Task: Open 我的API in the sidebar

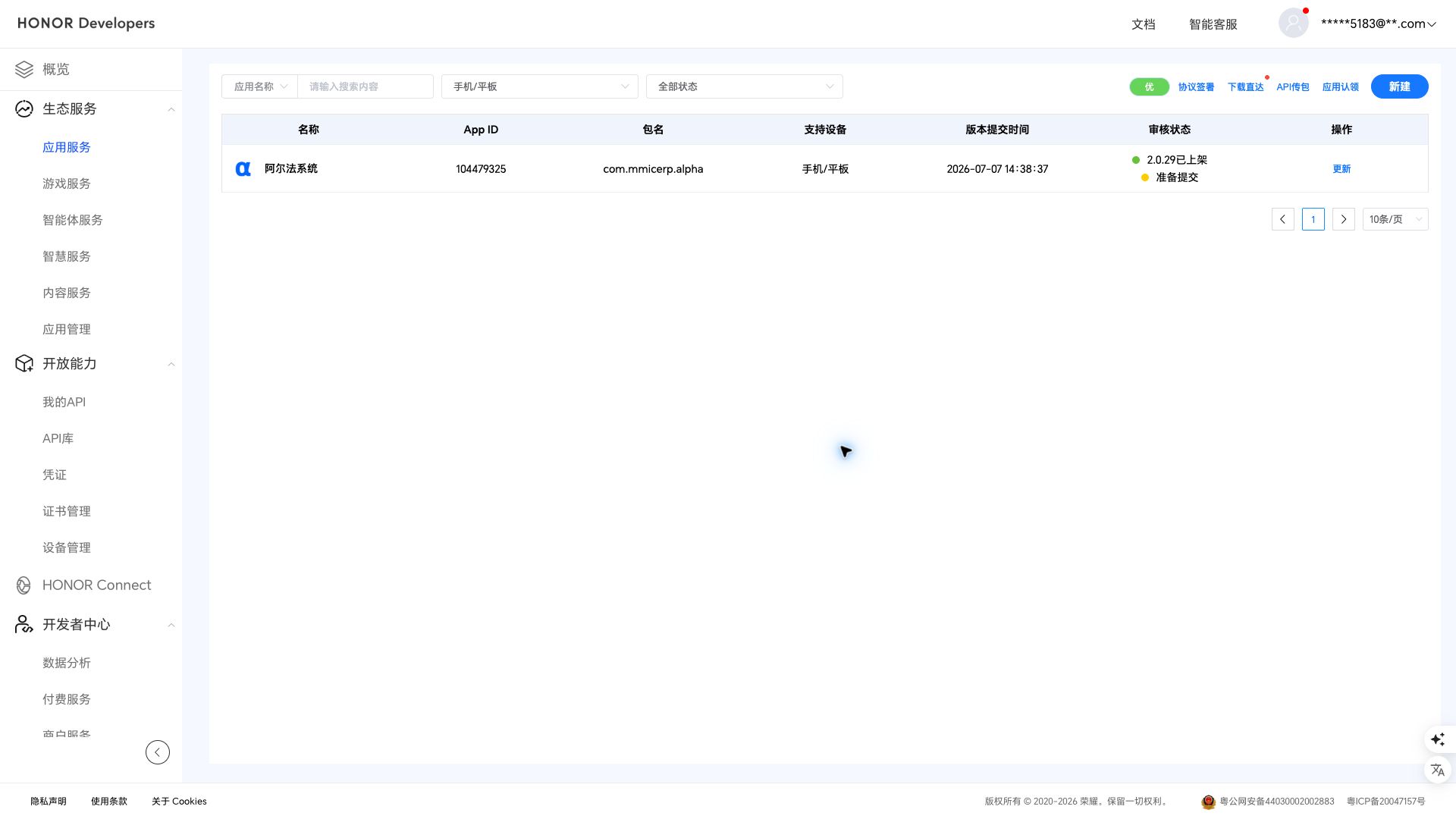Action: 64,402
